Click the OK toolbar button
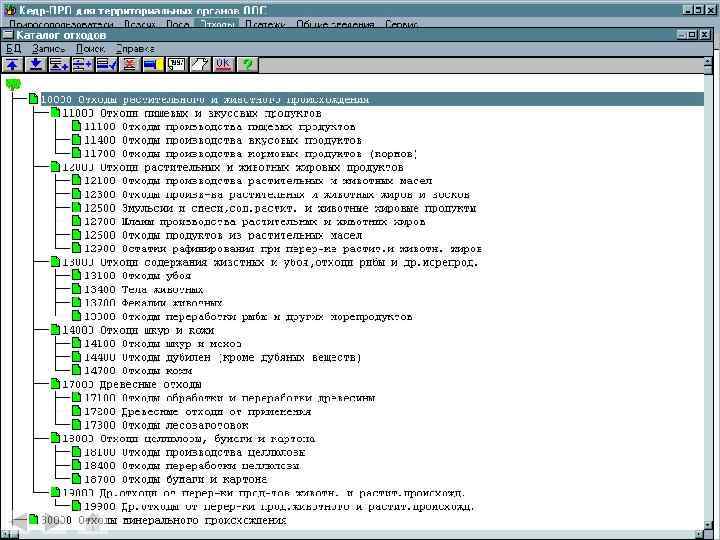 coord(224,65)
